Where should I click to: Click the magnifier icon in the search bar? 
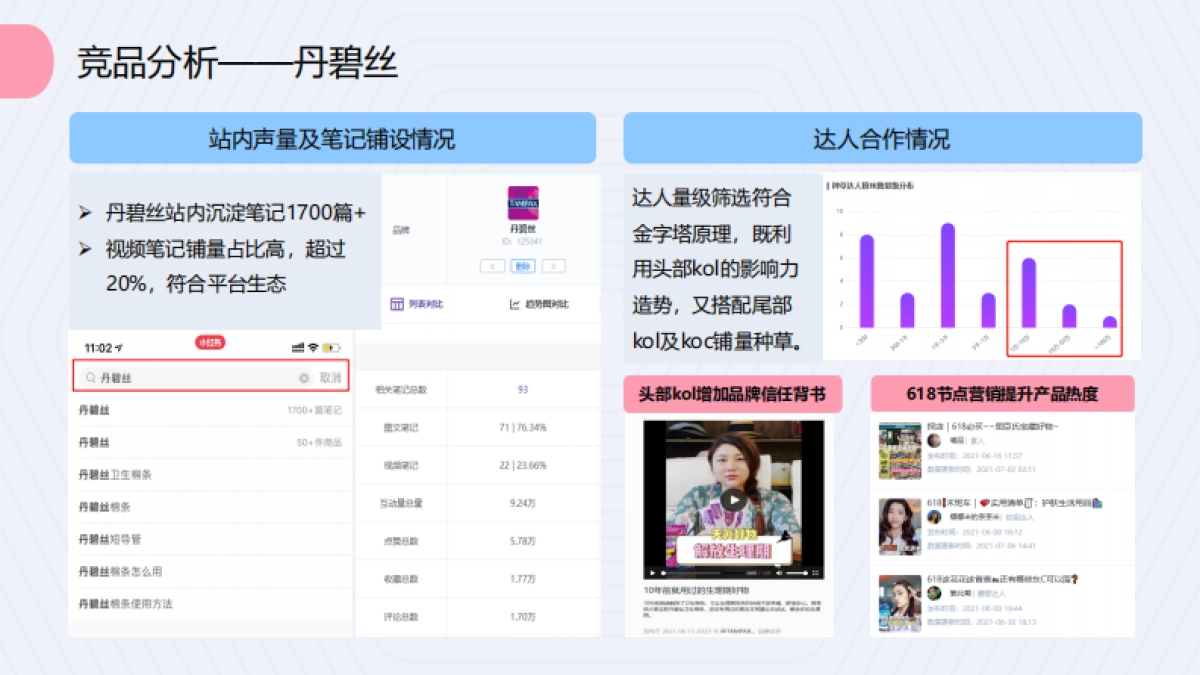(91, 377)
